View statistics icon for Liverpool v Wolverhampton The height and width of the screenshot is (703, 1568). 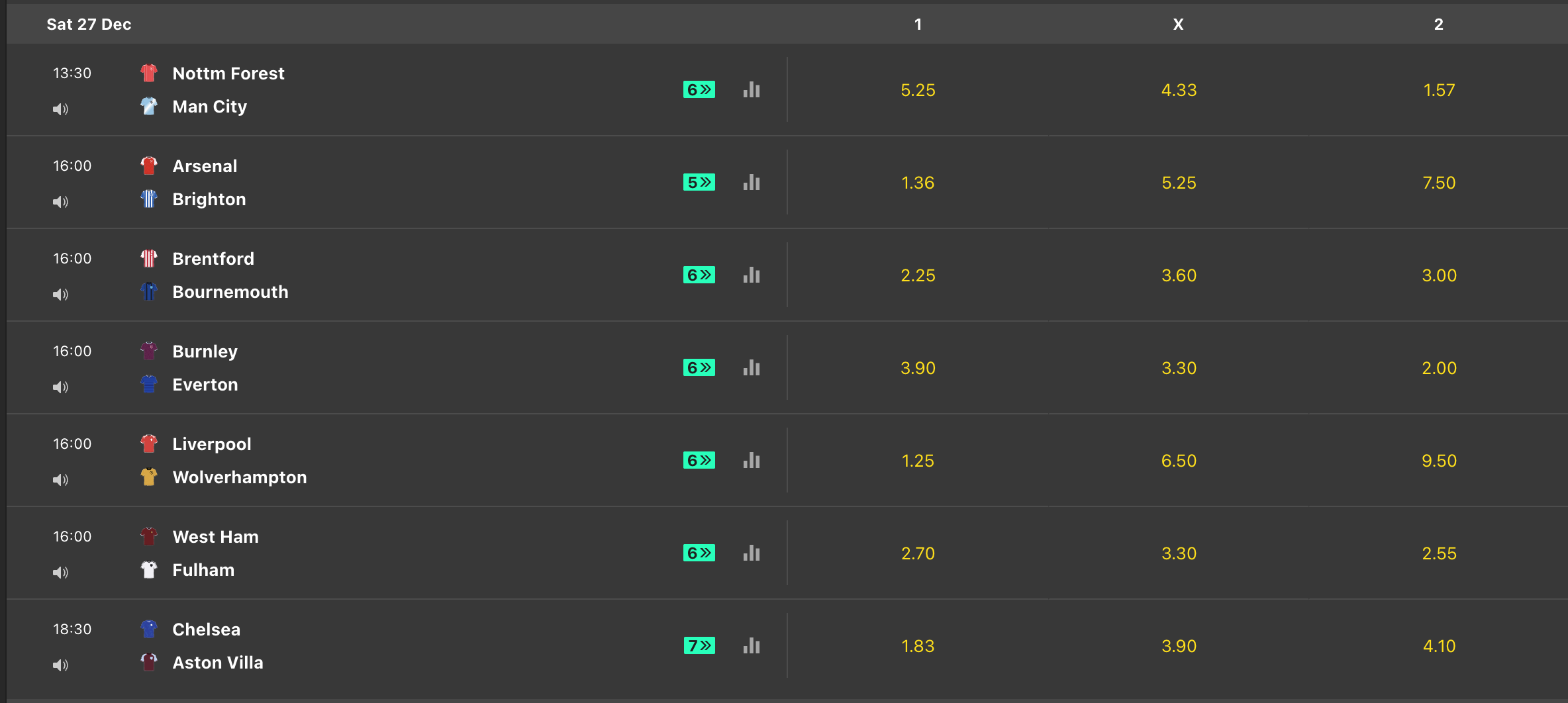752,461
